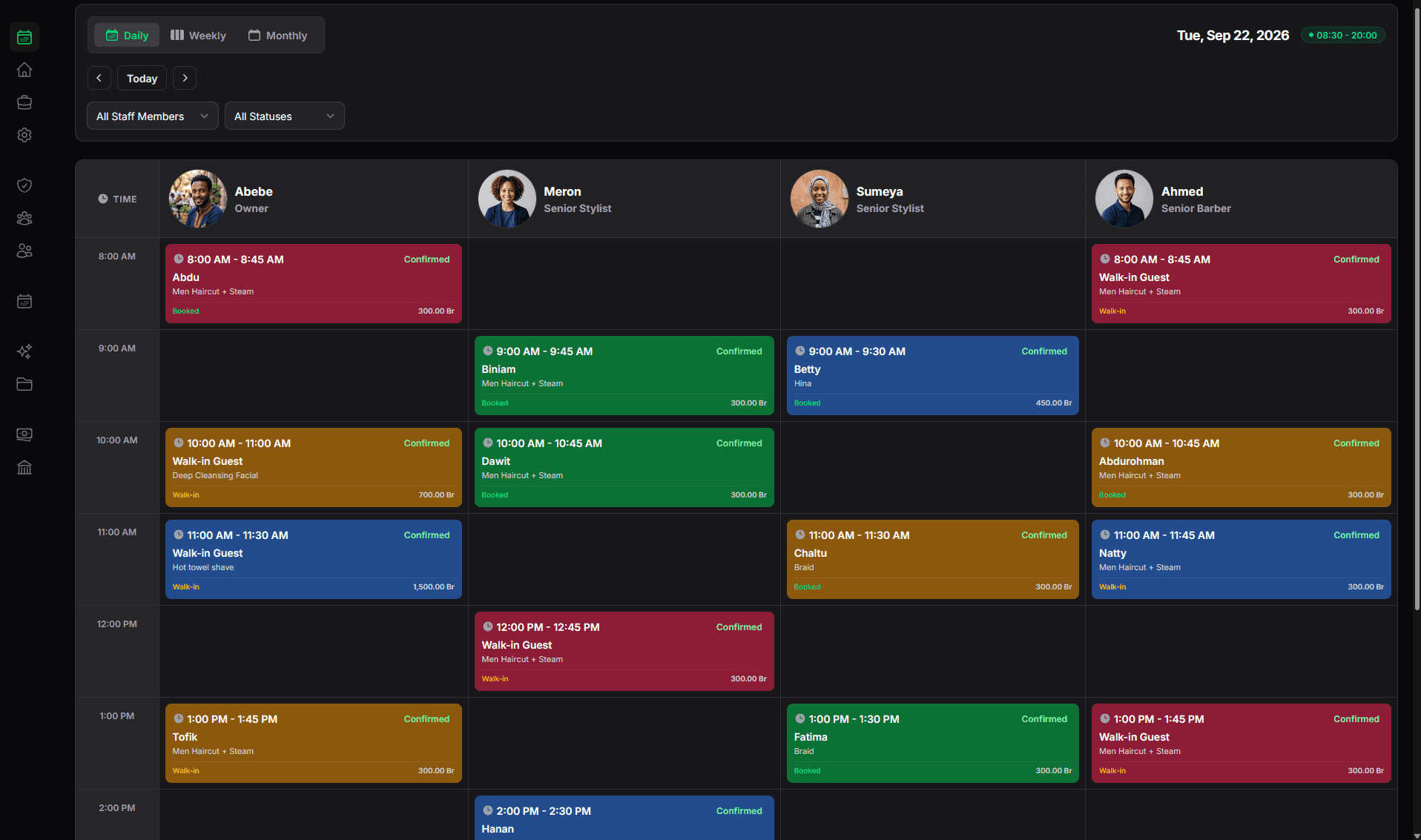This screenshot has height=840, width=1421.
Task: Open Tofik's 1:00 PM appointment
Action: (314, 743)
